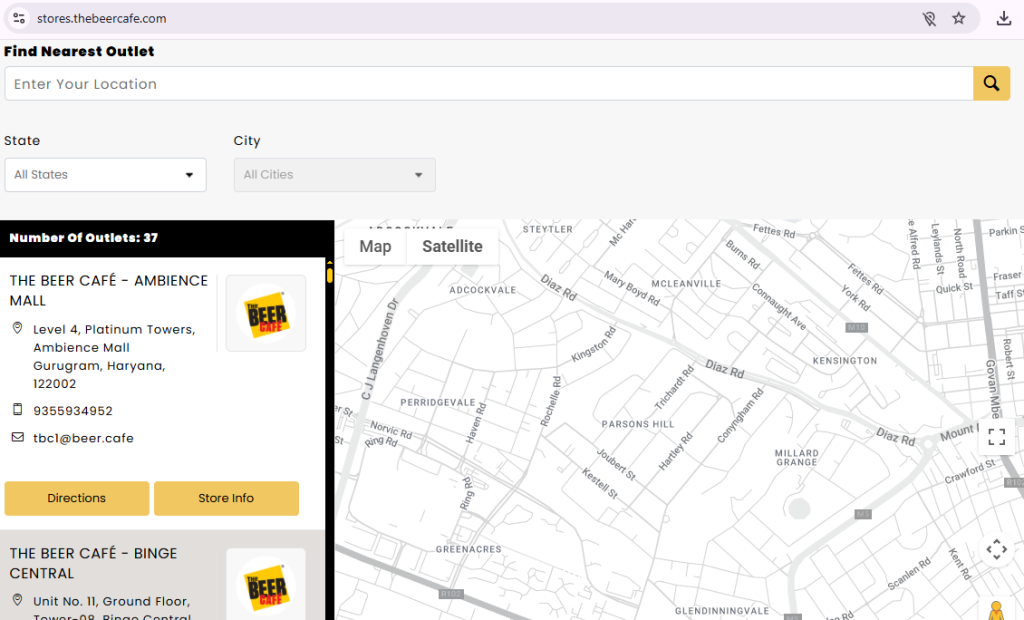1024x620 pixels.
Task: Click the GREENACRES label on map
Action: (469, 549)
